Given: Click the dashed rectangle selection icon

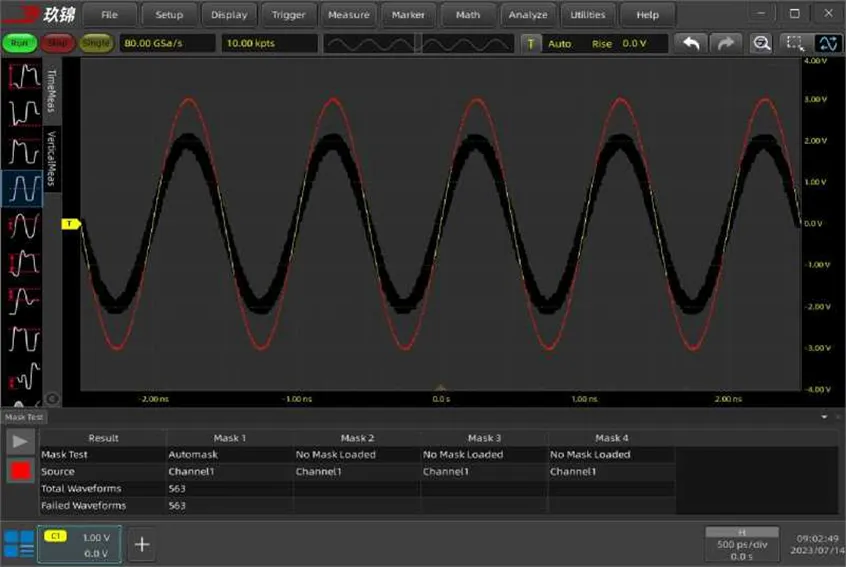Looking at the screenshot, I should (794, 44).
